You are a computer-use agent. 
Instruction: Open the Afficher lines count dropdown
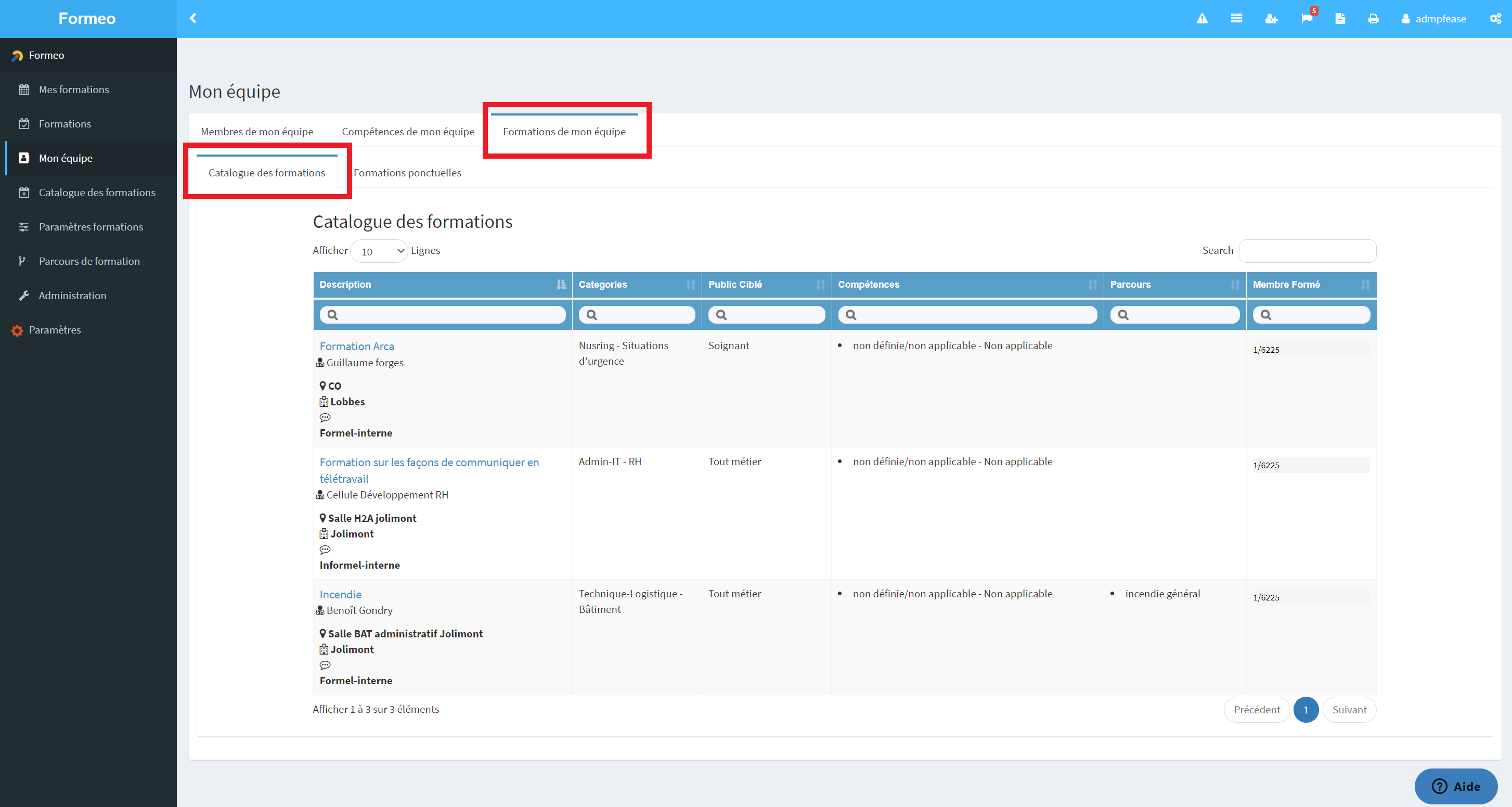pos(379,251)
